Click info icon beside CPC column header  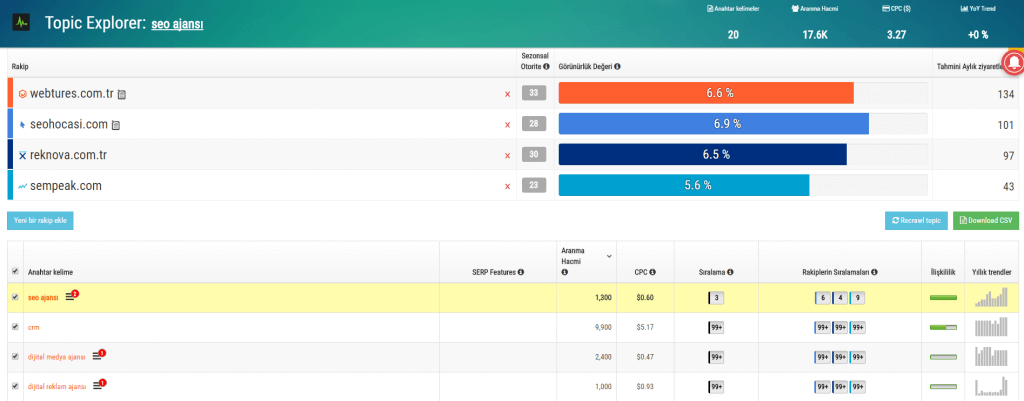[652, 272]
